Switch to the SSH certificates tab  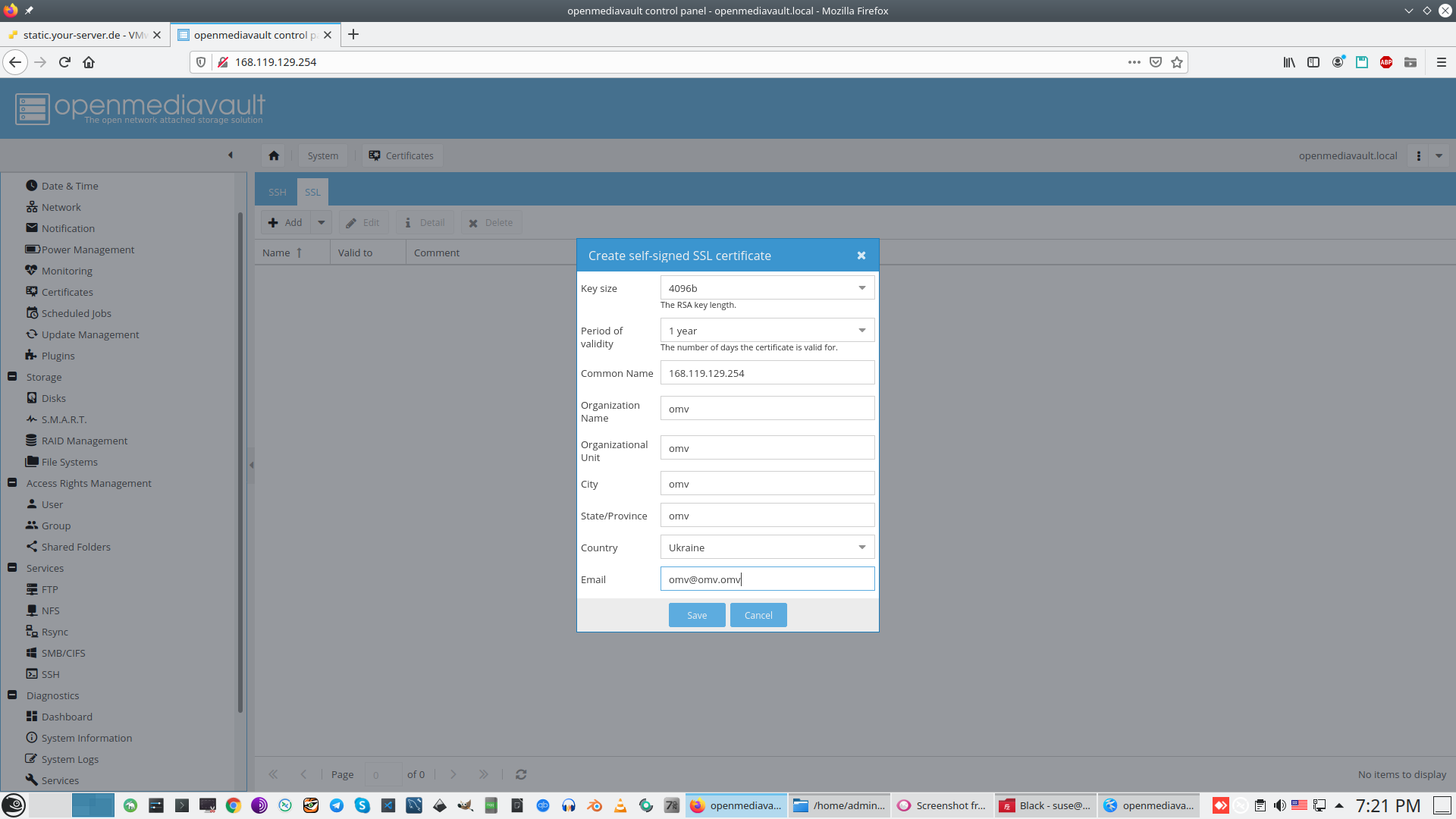pos(277,192)
